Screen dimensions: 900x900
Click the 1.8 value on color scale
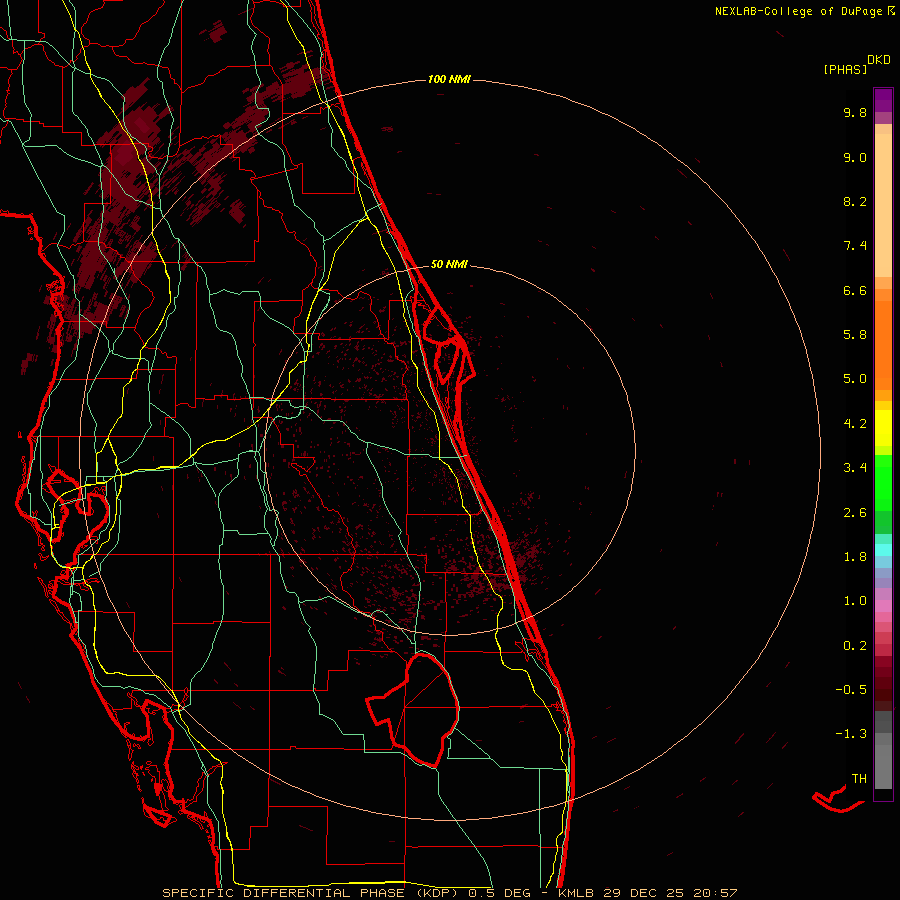(x=855, y=557)
